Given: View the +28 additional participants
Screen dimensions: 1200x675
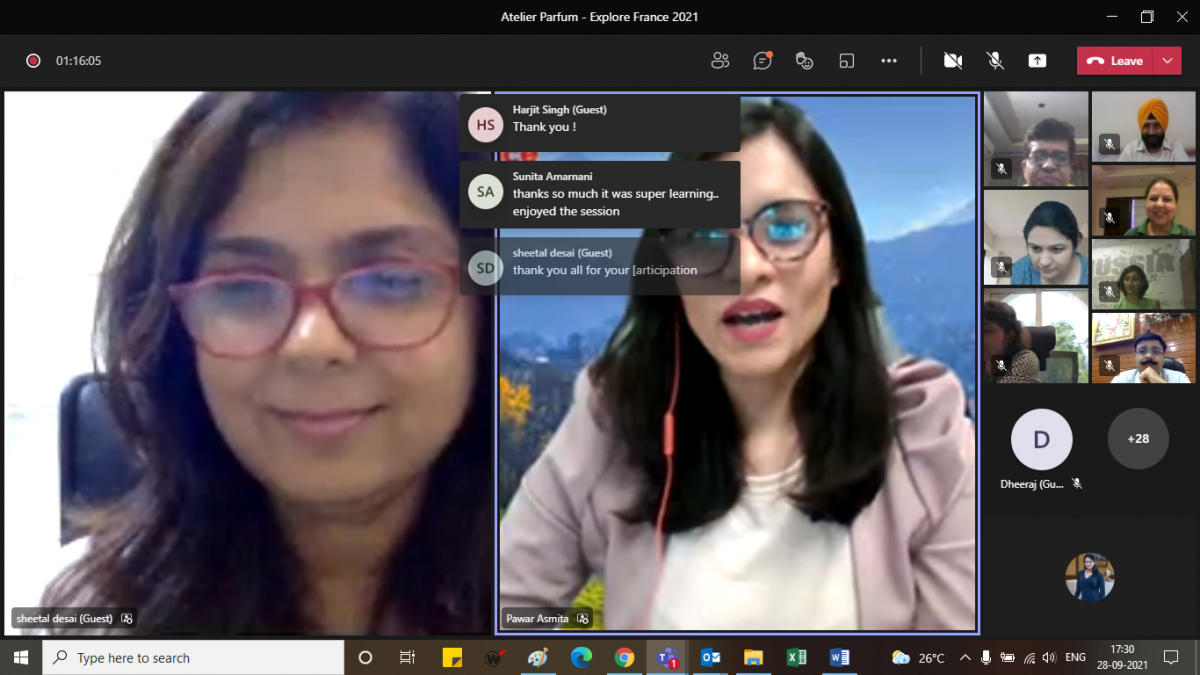Looking at the screenshot, I should [1138, 439].
